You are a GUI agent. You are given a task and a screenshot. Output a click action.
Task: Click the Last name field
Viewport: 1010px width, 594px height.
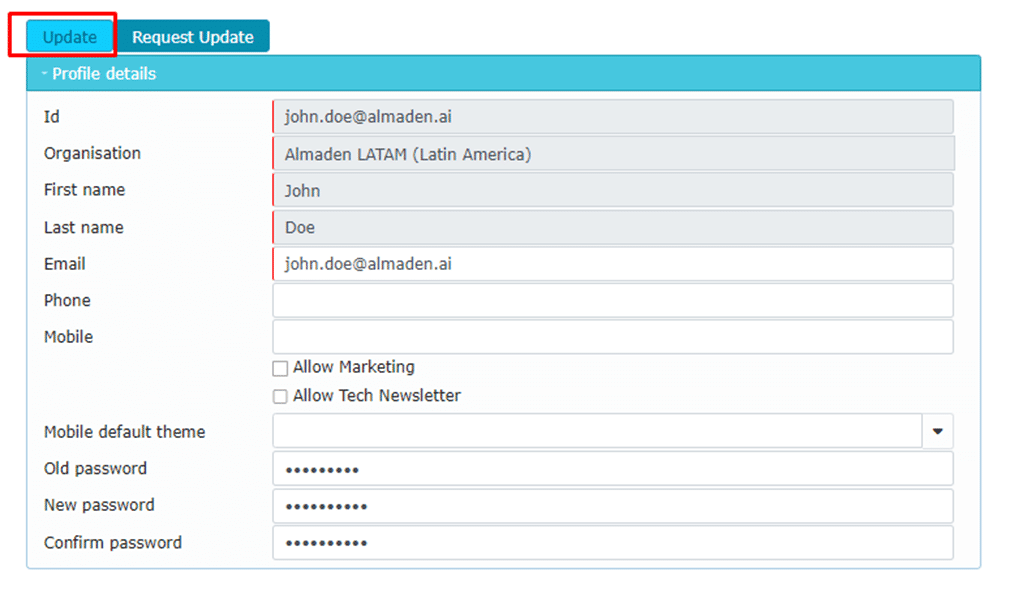[612, 227]
